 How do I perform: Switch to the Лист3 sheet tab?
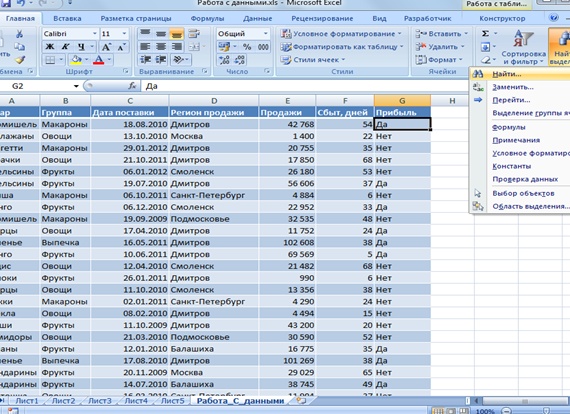(x=100, y=401)
